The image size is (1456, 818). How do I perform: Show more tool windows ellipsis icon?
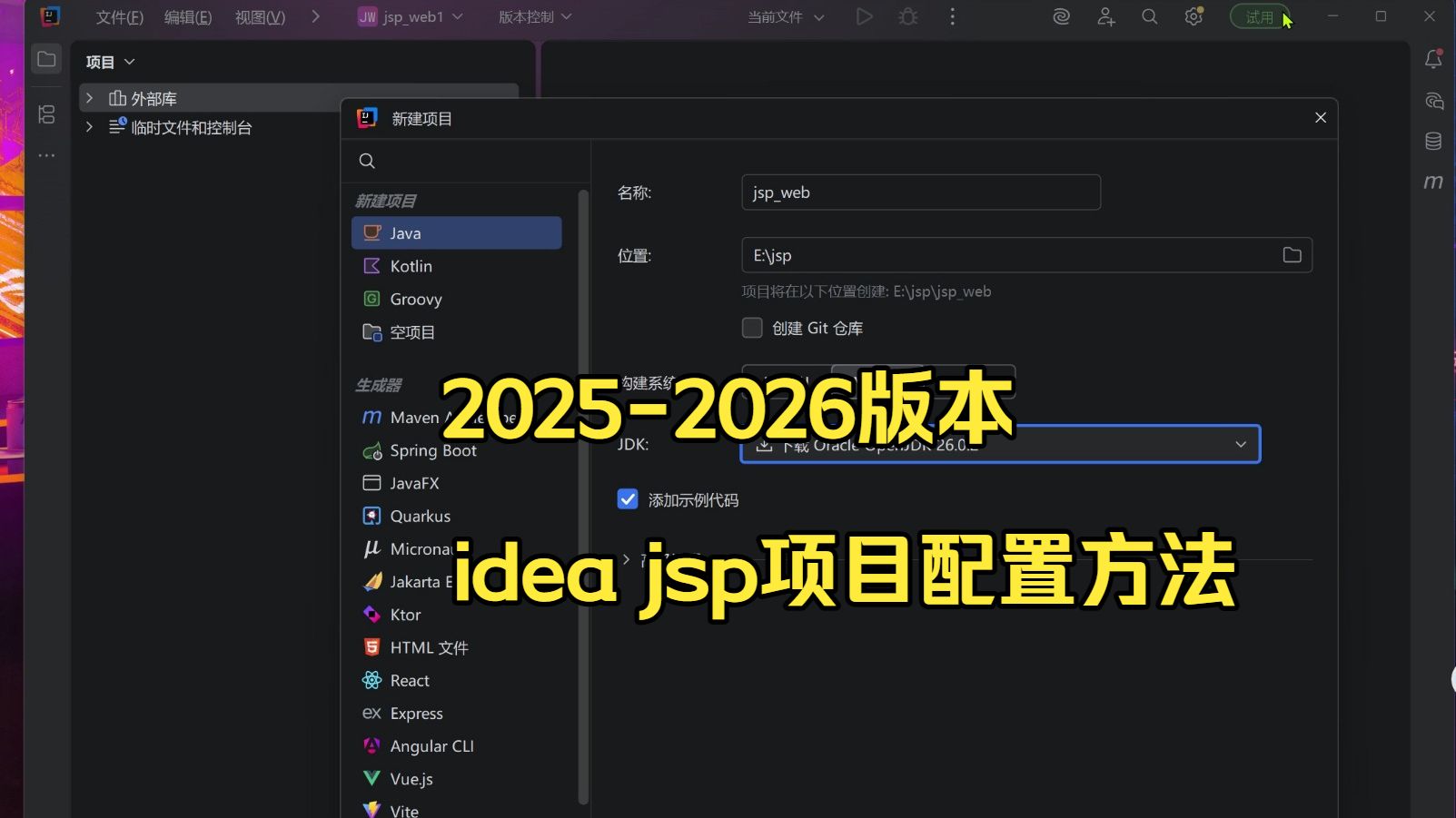[x=46, y=155]
